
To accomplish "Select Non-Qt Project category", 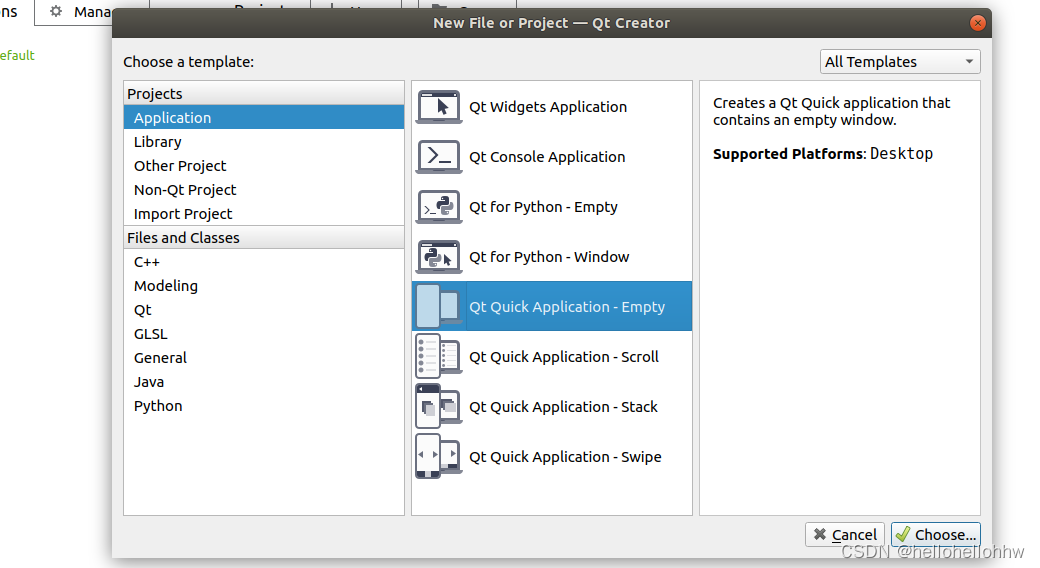I will coord(264,190).
